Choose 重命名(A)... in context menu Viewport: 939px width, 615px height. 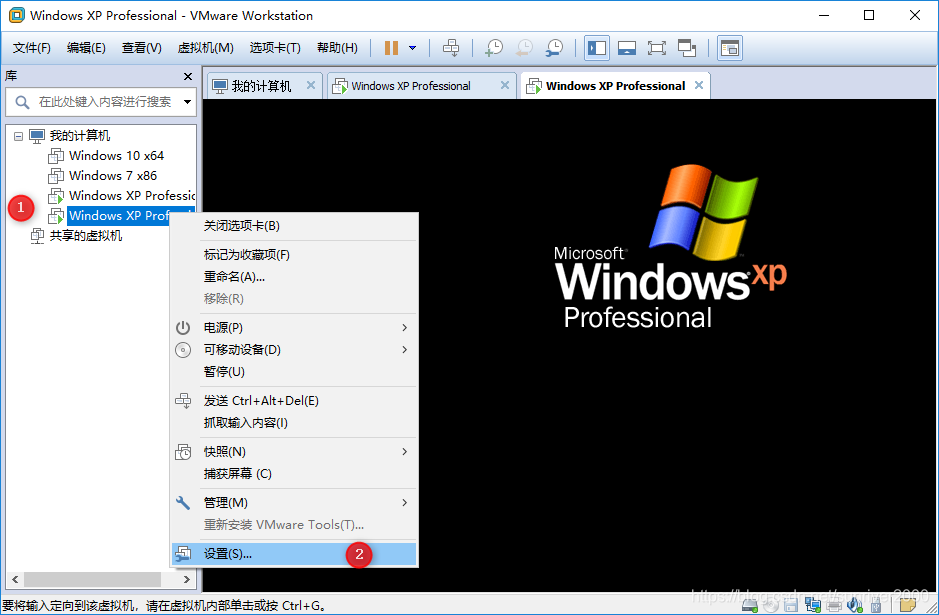[294, 277]
